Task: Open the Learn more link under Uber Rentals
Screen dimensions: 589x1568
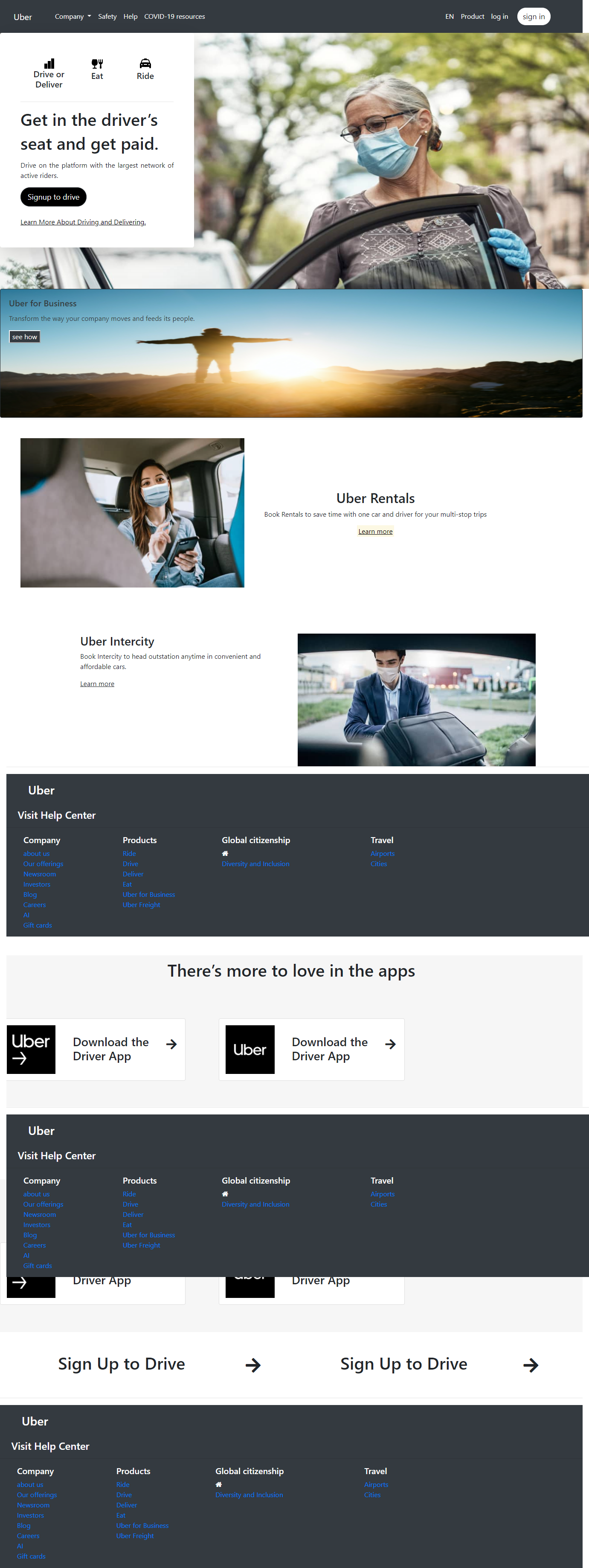Action: tap(375, 531)
